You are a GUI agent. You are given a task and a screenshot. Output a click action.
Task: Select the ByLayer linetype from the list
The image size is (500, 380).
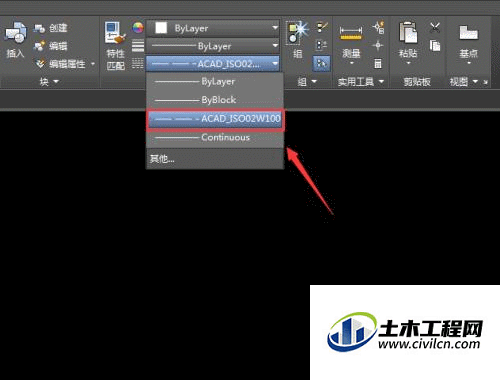point(215,82)
